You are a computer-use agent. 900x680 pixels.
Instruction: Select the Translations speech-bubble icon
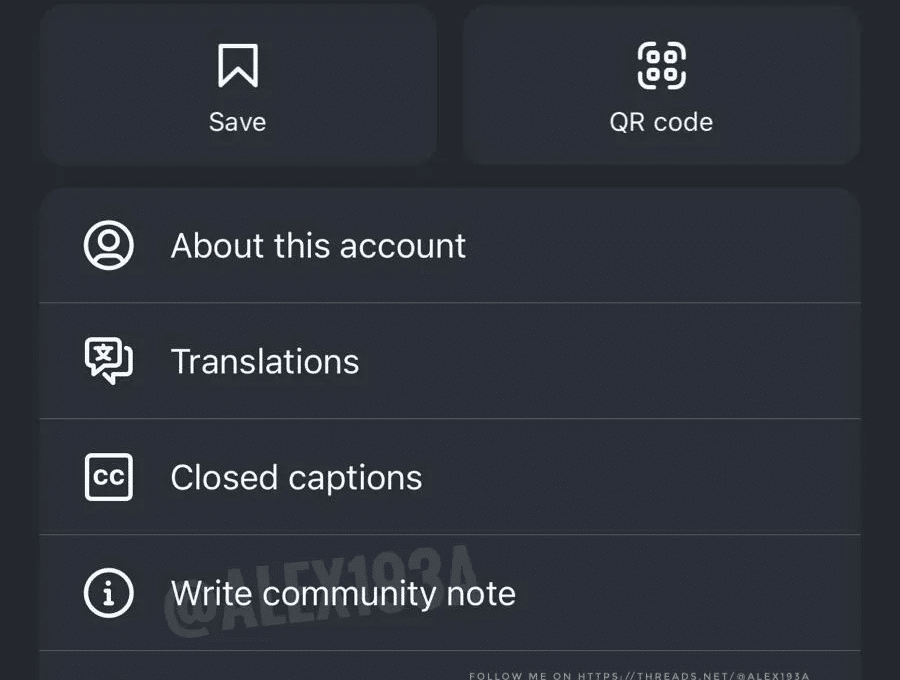[x=108, y=360]
